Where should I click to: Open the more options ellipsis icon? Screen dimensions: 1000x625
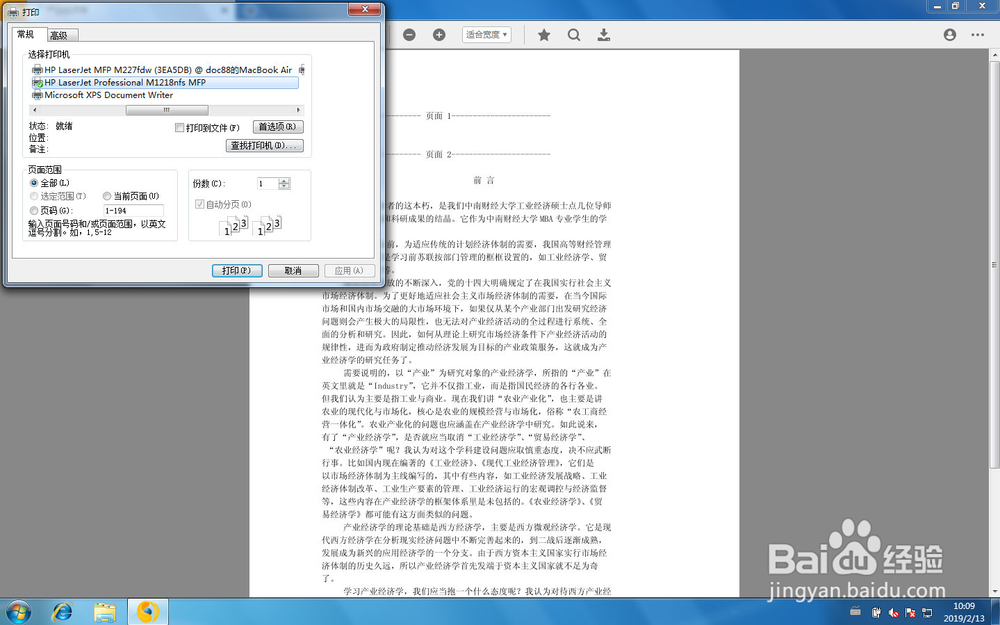(977, 33)
